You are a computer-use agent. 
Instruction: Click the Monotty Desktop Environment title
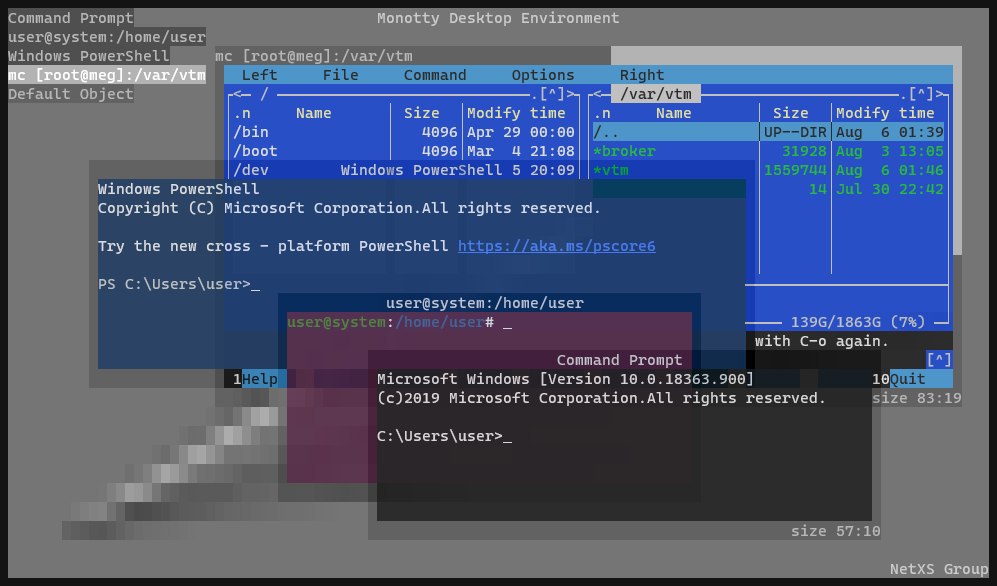498,18
